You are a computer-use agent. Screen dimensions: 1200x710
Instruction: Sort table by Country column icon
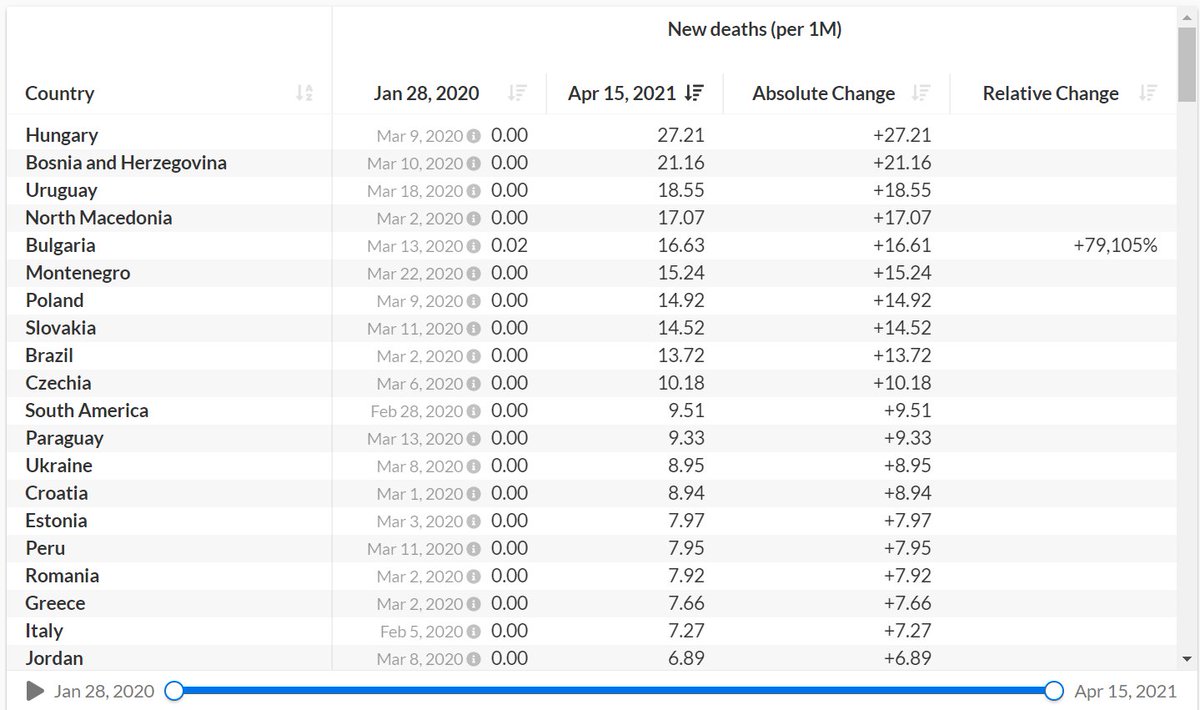pos(305,93)
